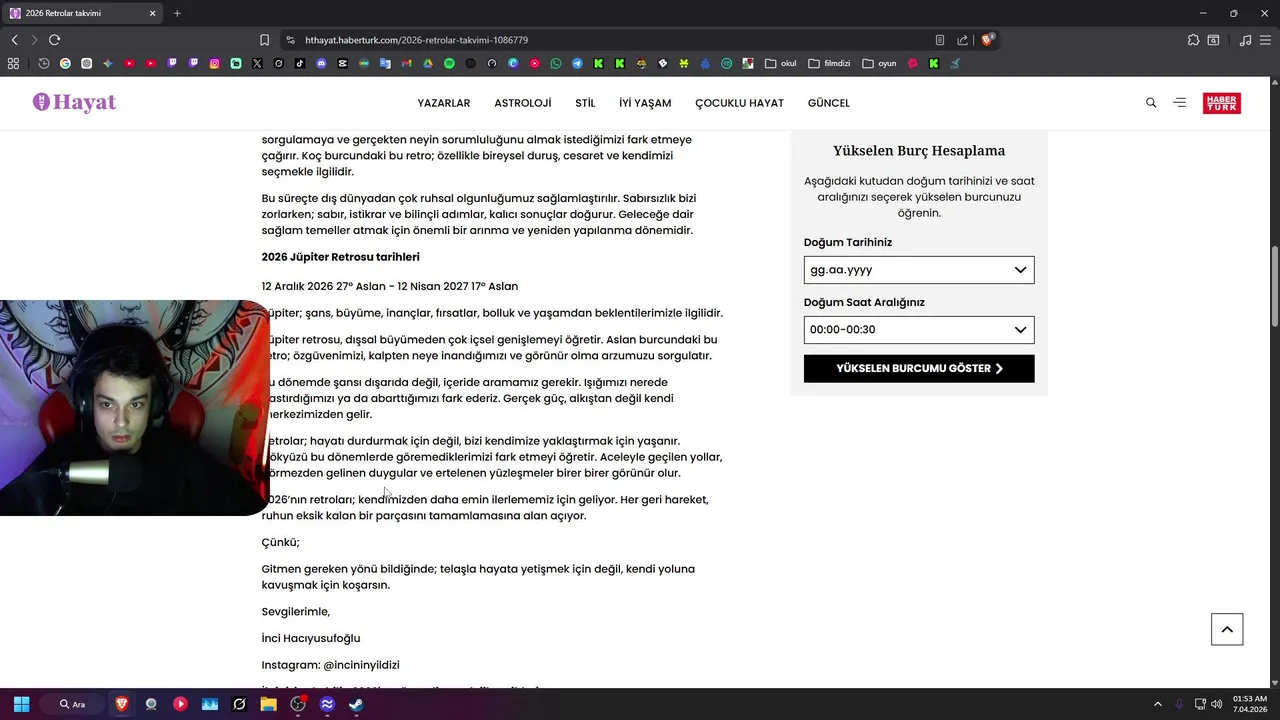Open the Google Drive bookmark
Image resolution: width=1280 pixels, height=720 pixels.
[428, 63]
